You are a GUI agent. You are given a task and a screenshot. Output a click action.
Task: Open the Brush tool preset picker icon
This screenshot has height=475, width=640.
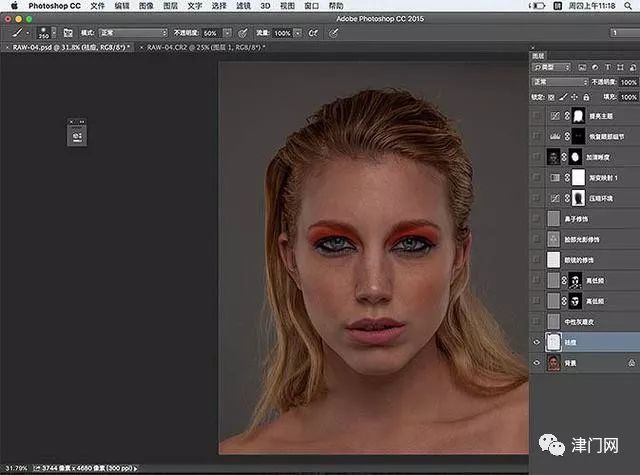17,33
